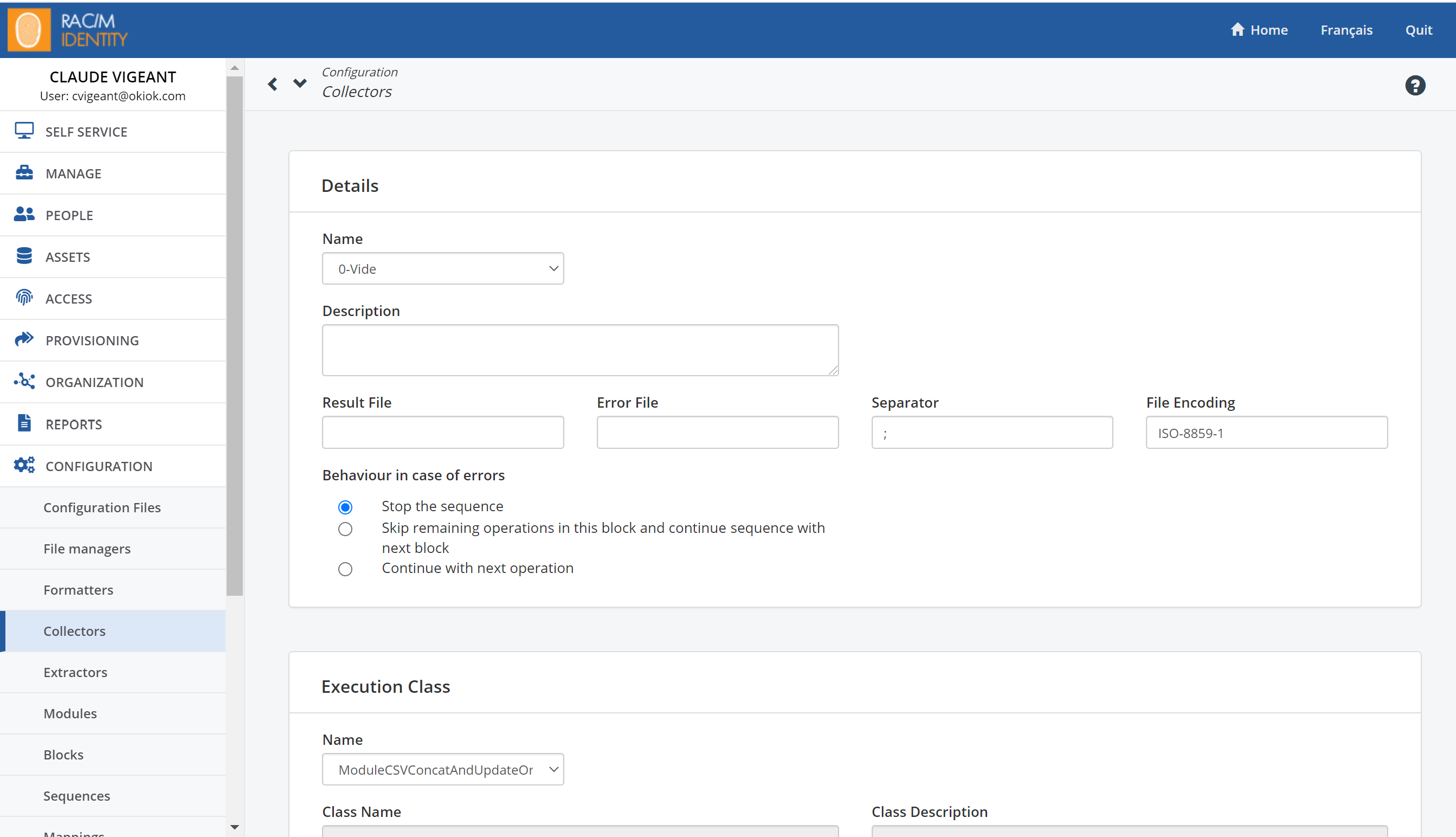The height and width of the screenshot is (837, 1456).
Task: Click the Organization network icon
Action: [x=24, y=381]
